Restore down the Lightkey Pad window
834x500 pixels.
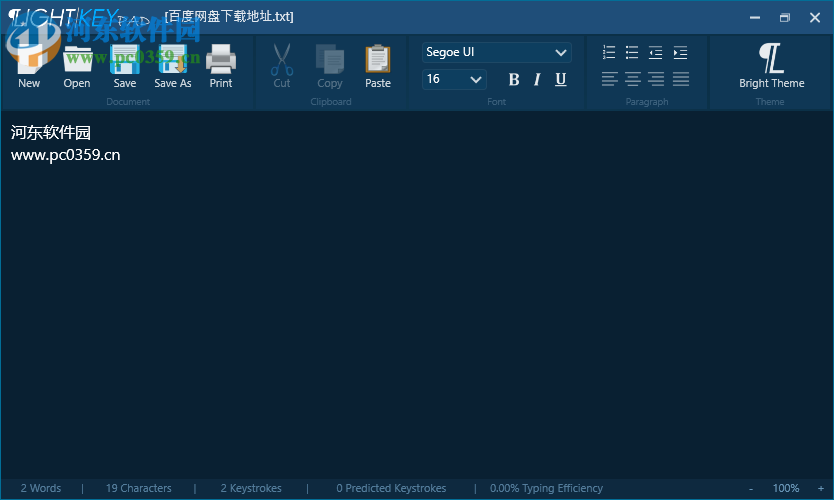tap(785, 18)
